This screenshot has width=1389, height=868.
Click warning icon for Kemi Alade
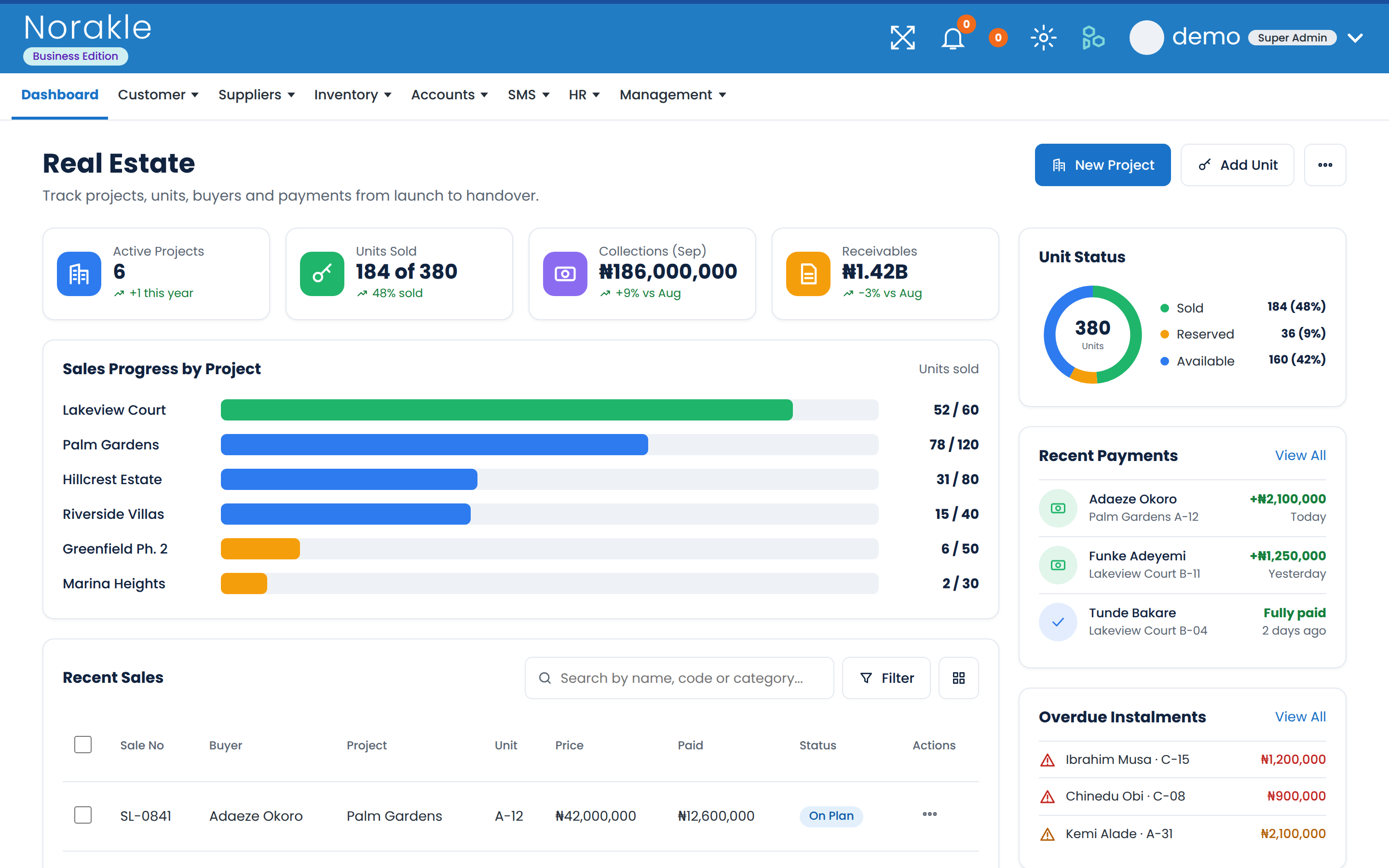click(x=1048, y=834)
